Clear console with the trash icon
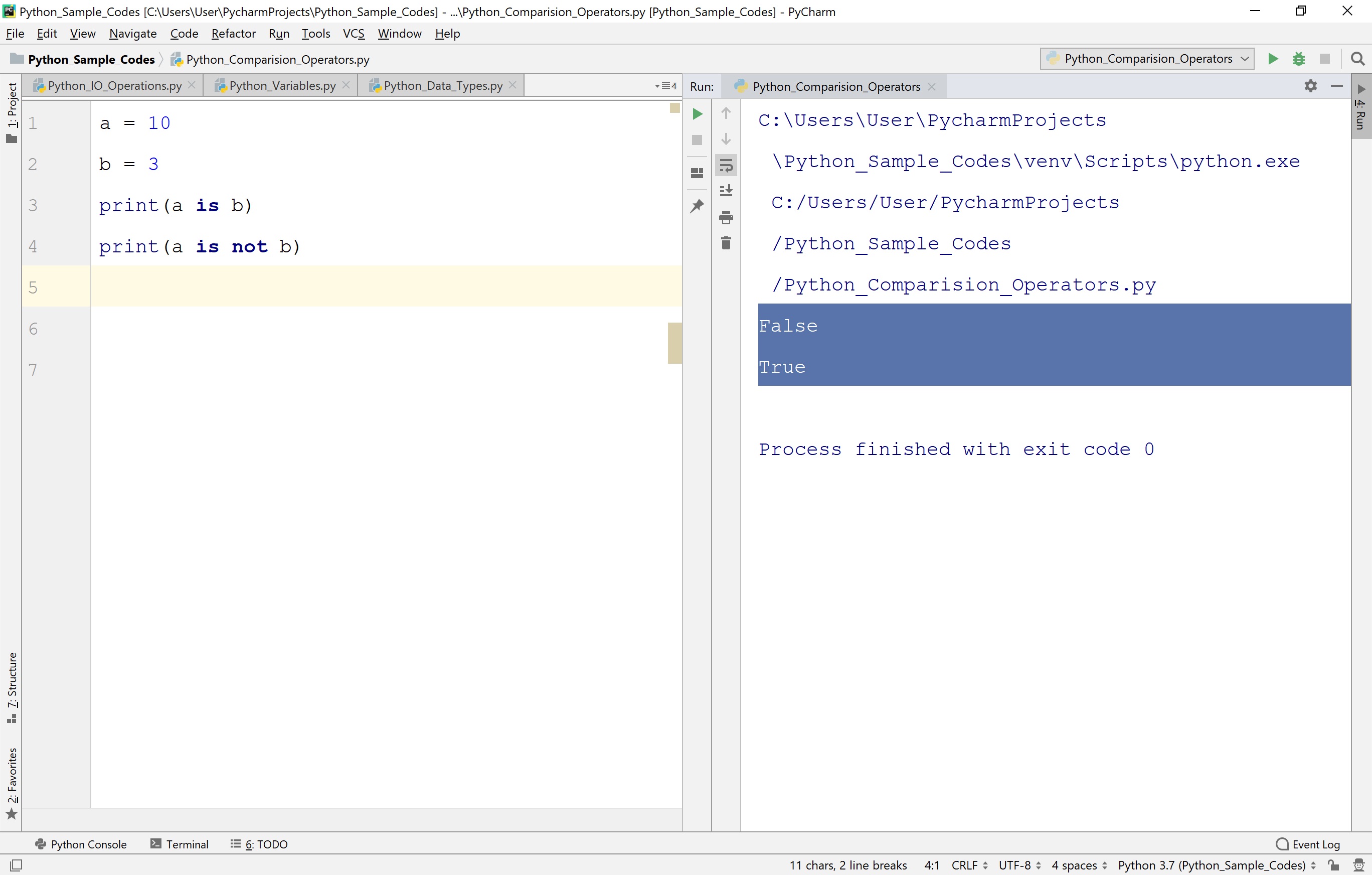Viewport: 1372px width, 875px height. (726, 243)
